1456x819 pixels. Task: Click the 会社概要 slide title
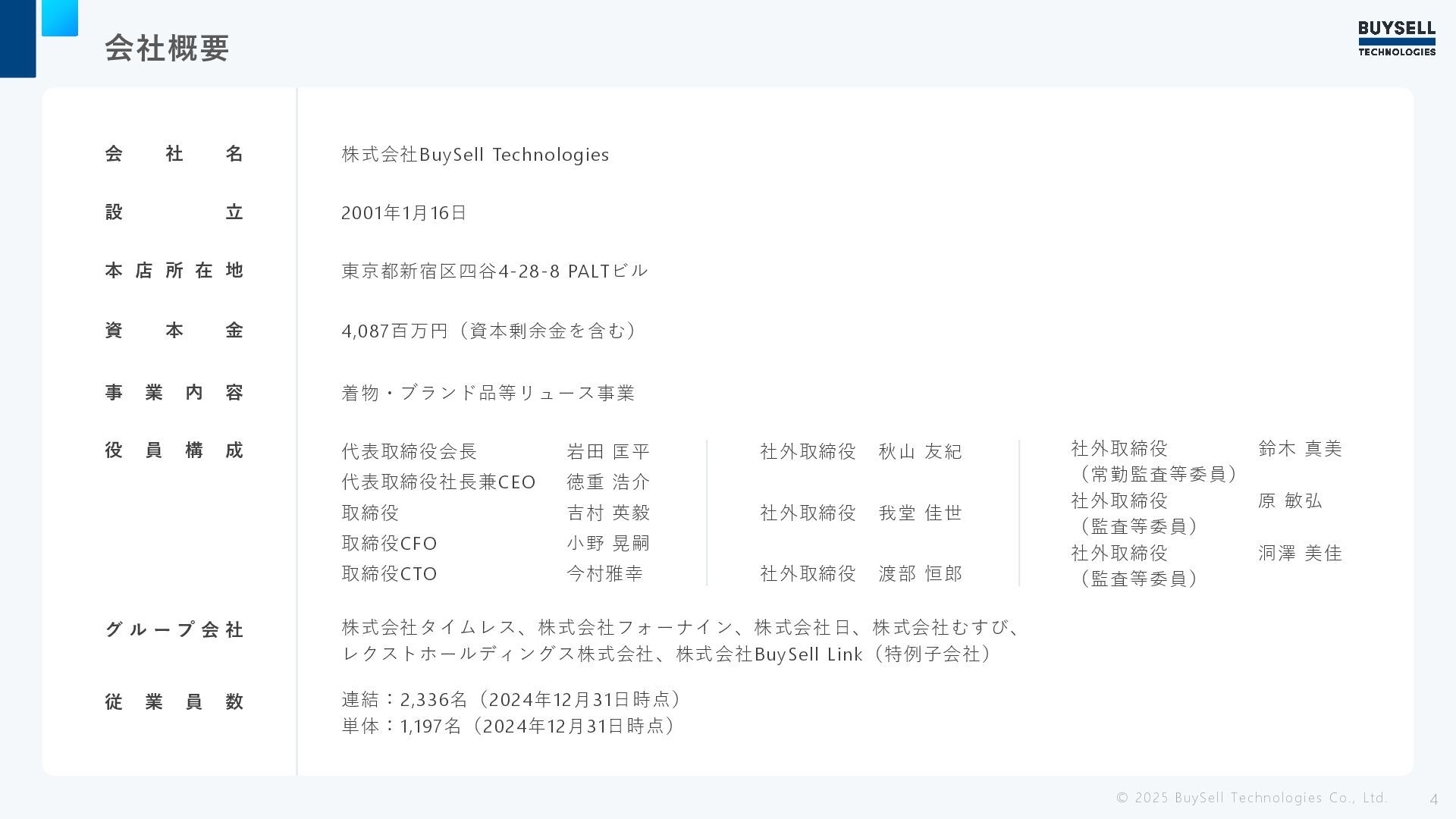167,48
